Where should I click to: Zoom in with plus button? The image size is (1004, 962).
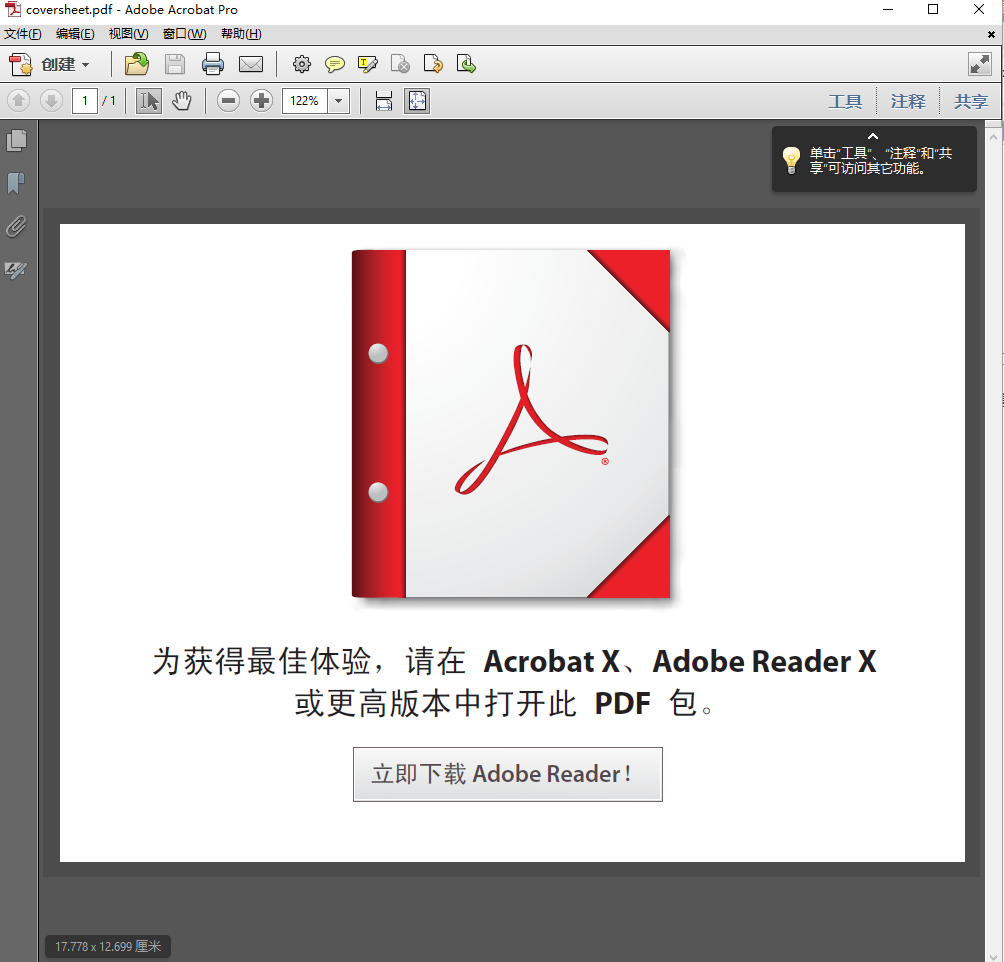click(261, 101)
